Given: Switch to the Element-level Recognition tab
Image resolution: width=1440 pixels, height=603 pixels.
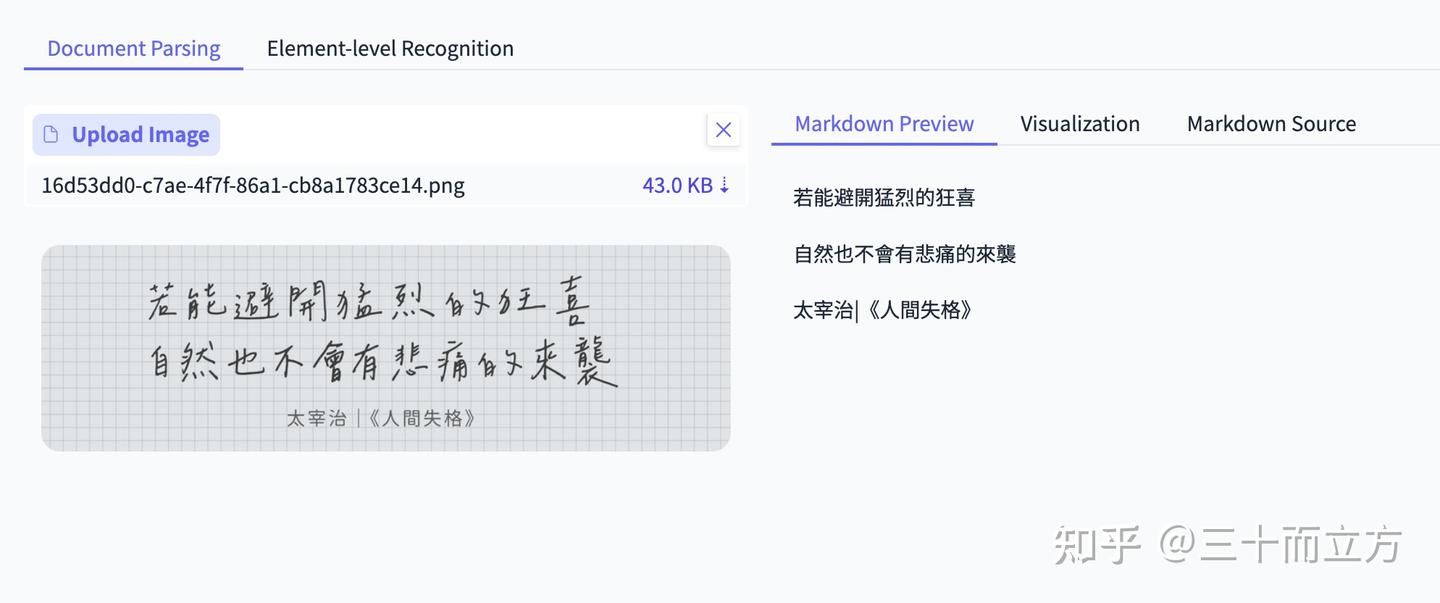Looking at the screenshot, I should coord(389,48).
